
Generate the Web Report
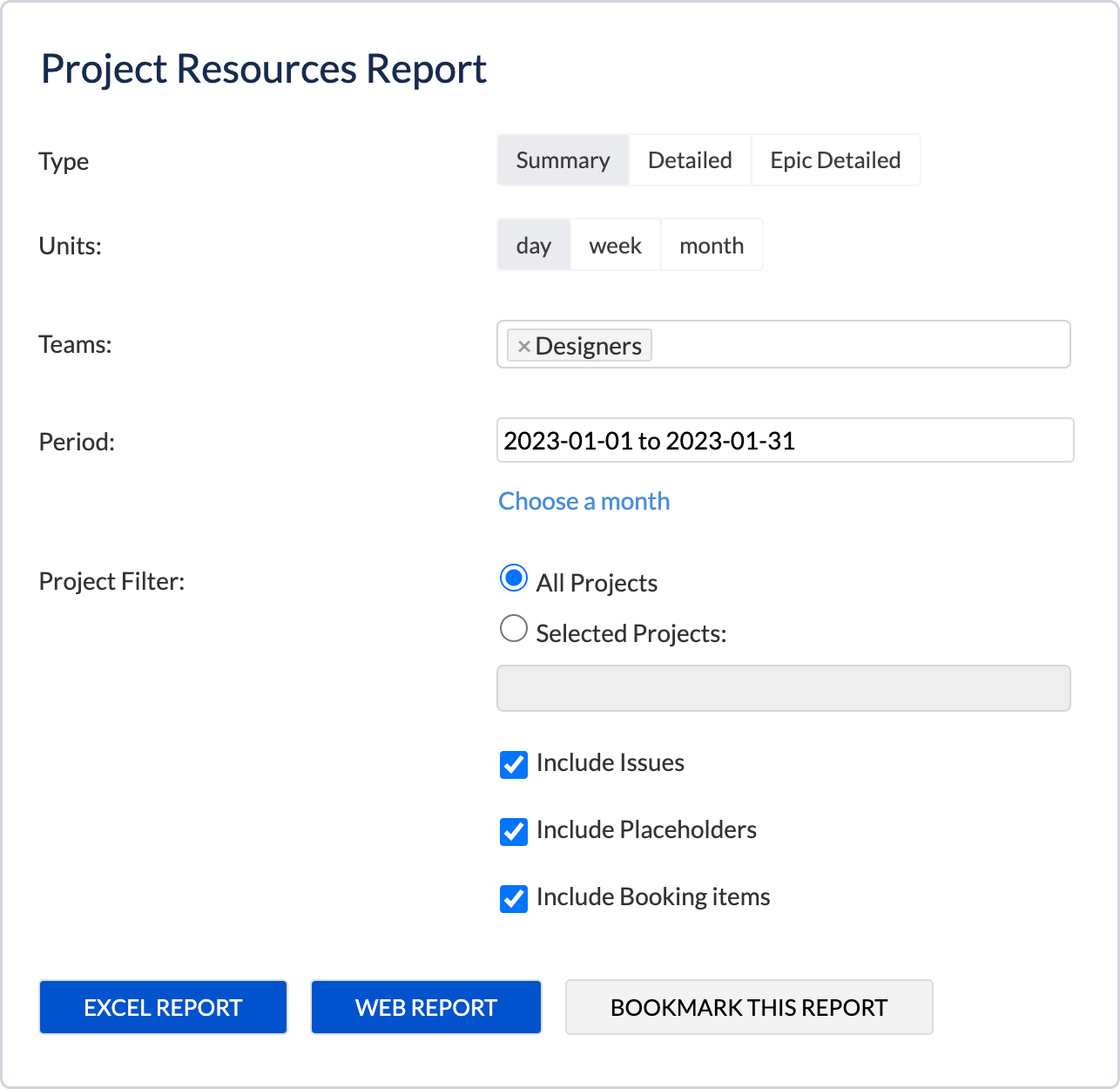[426, 1007]
